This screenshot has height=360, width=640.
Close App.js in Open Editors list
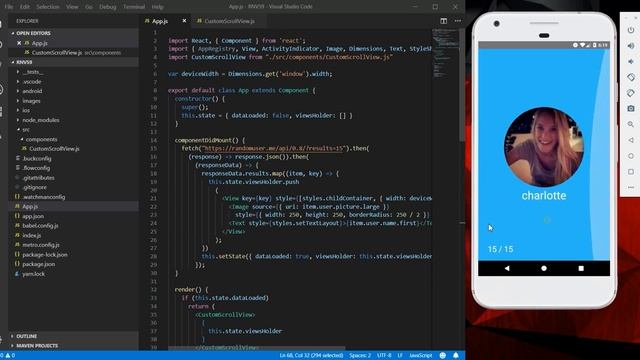[19, 43]
